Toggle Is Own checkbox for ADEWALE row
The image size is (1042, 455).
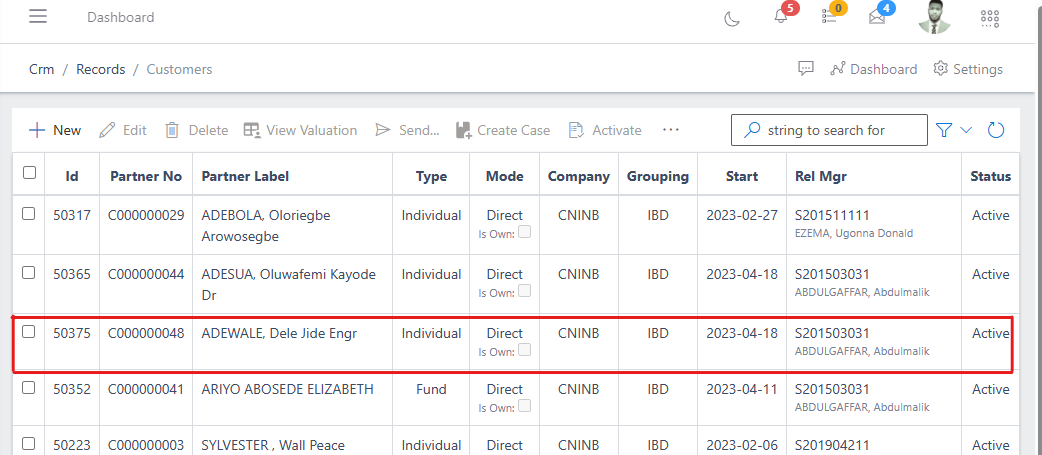[x=524, y=349]
